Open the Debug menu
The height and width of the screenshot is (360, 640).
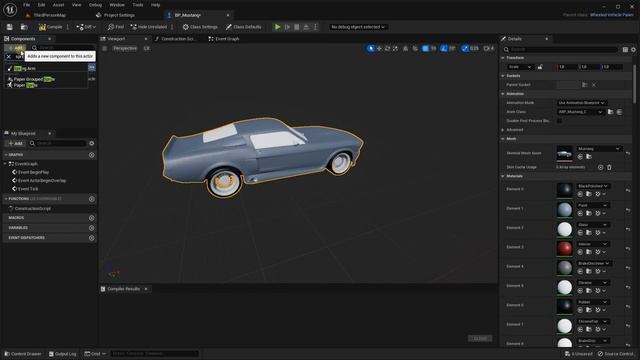96,5
